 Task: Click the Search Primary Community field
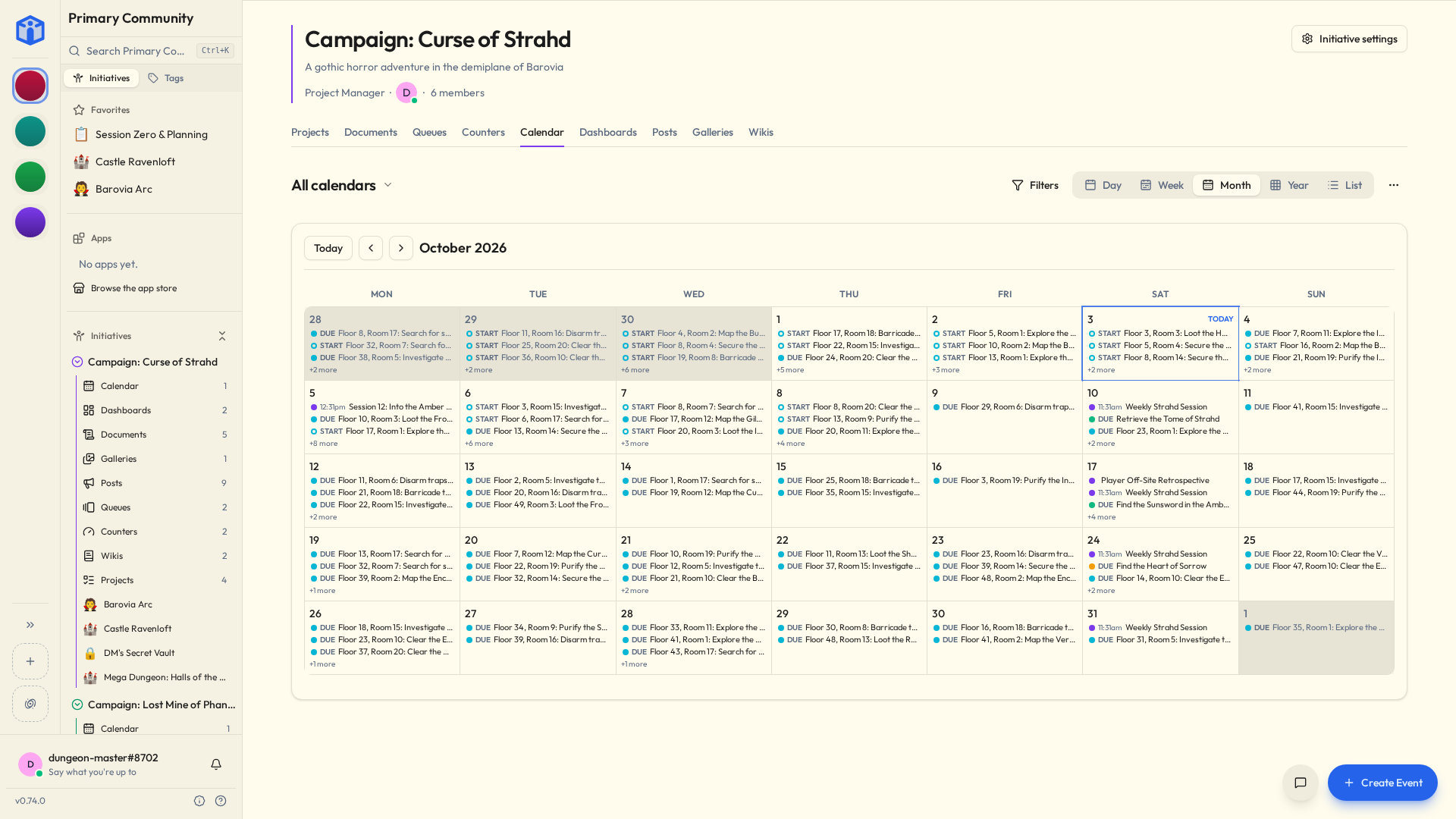click(151, 51)
